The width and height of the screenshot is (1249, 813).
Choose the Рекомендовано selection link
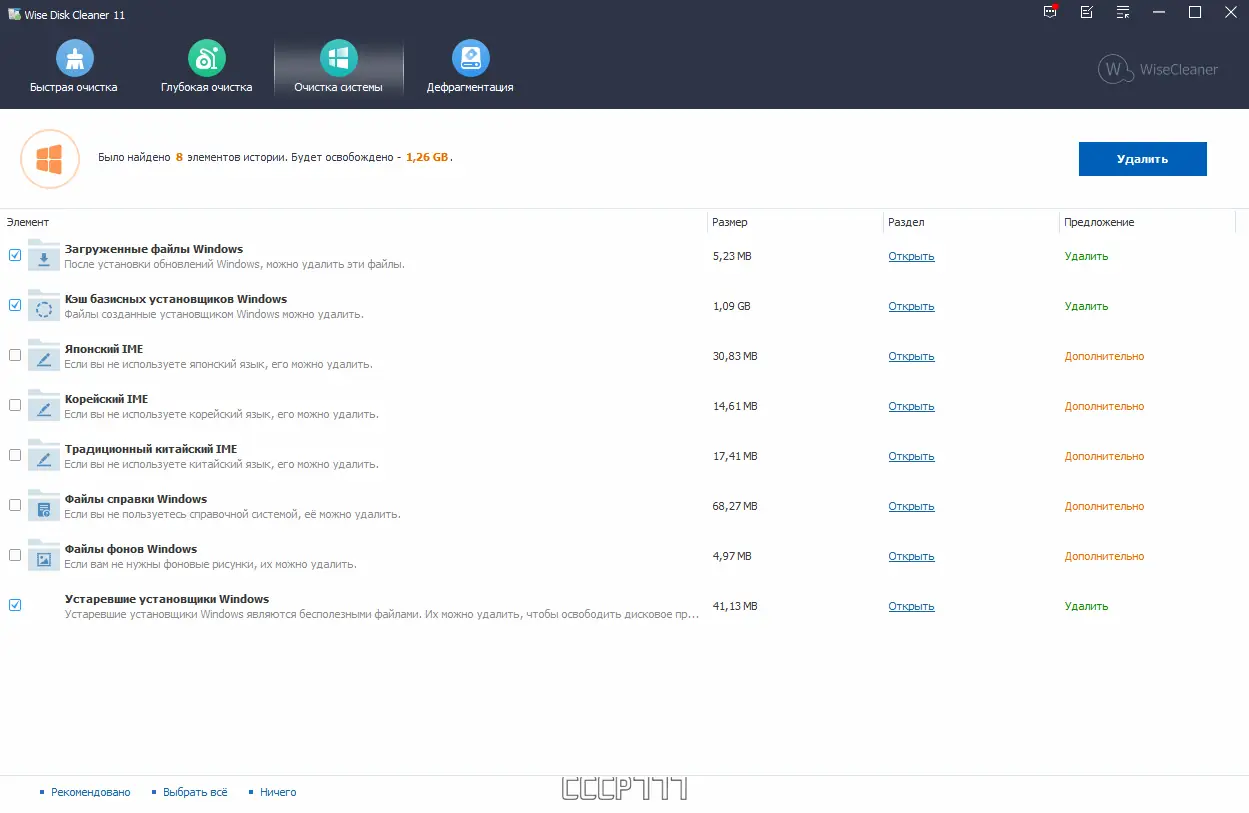[x=91, y=792]
